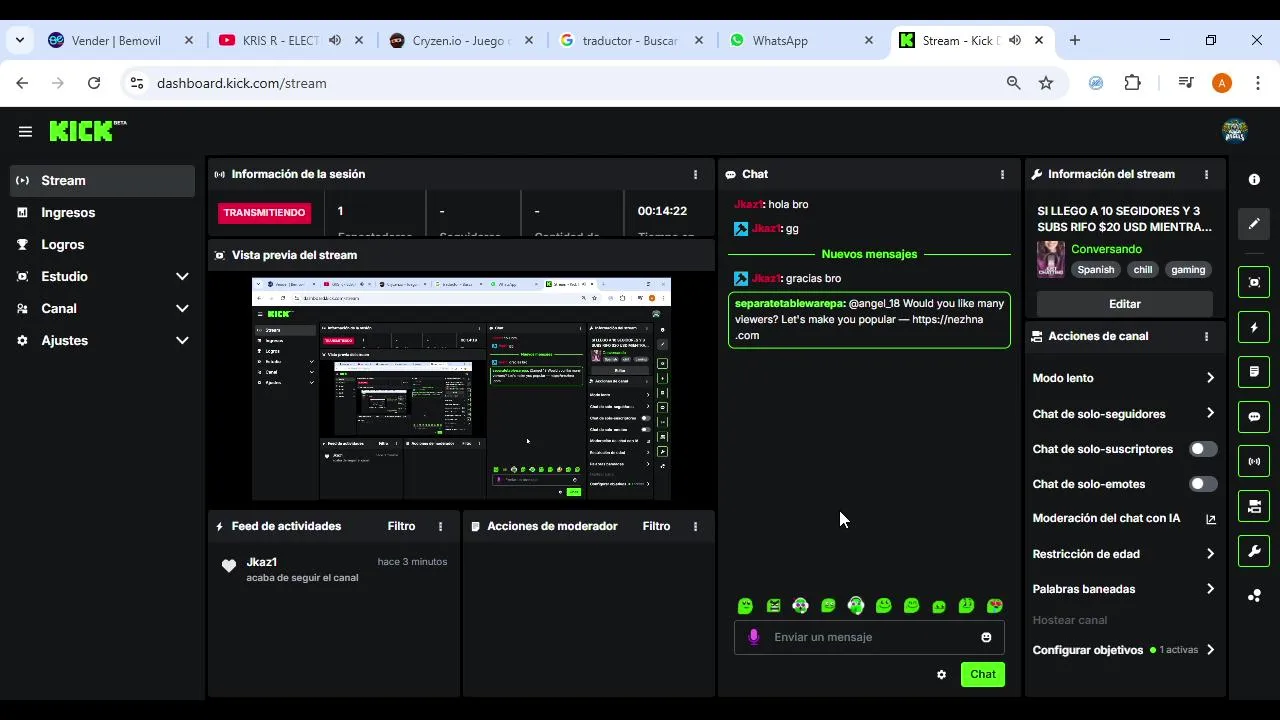Open the browser tab search dropdown arrow

click(19, 40)
